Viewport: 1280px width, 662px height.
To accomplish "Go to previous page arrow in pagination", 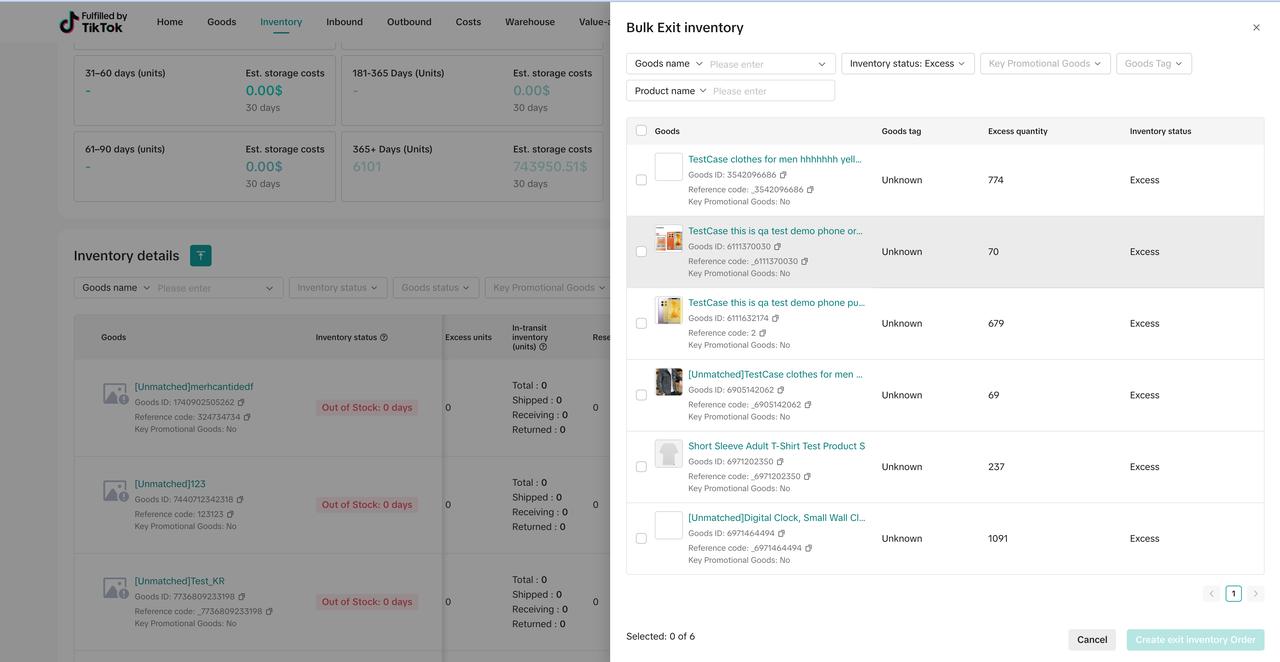I will pyautogui.click(x=1211, y=594).
